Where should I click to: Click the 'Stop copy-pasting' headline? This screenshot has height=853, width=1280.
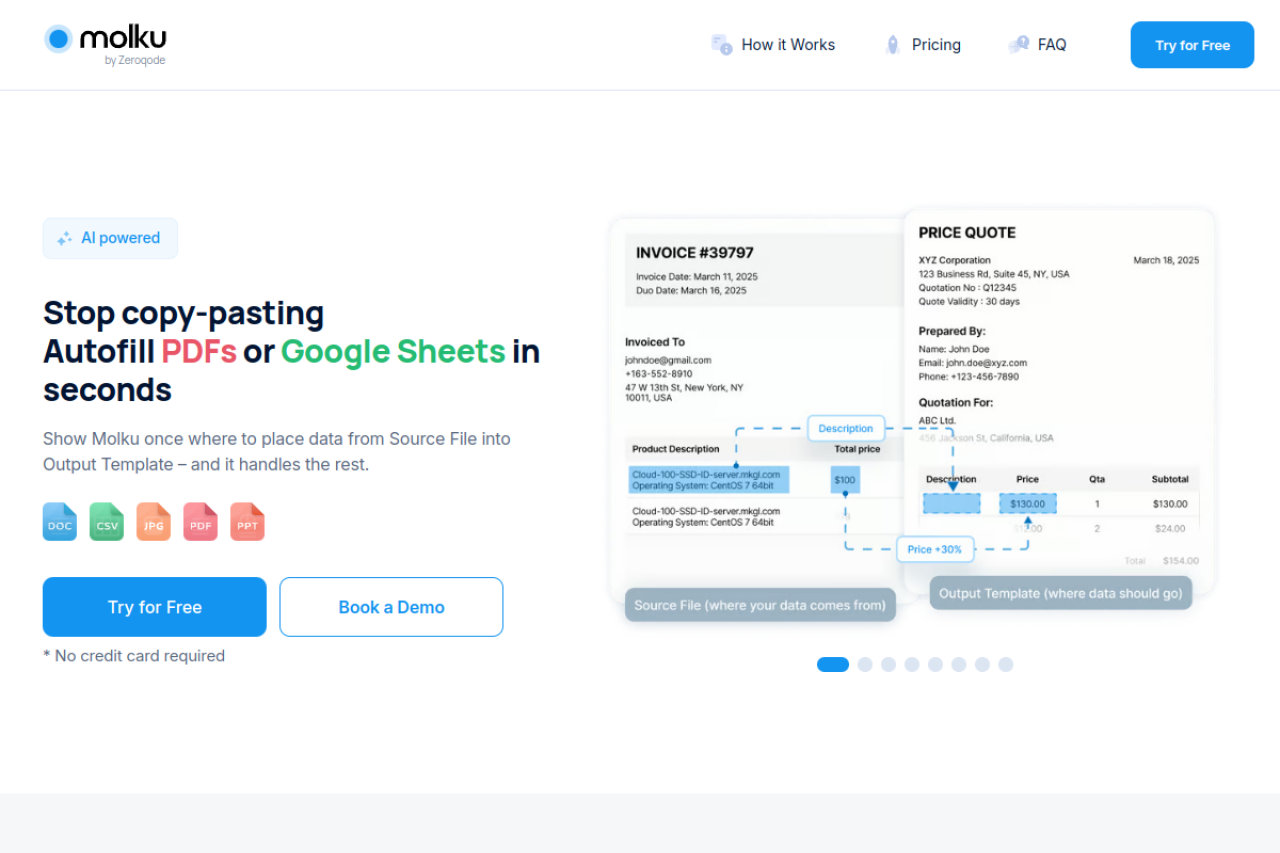pos(184,313)
